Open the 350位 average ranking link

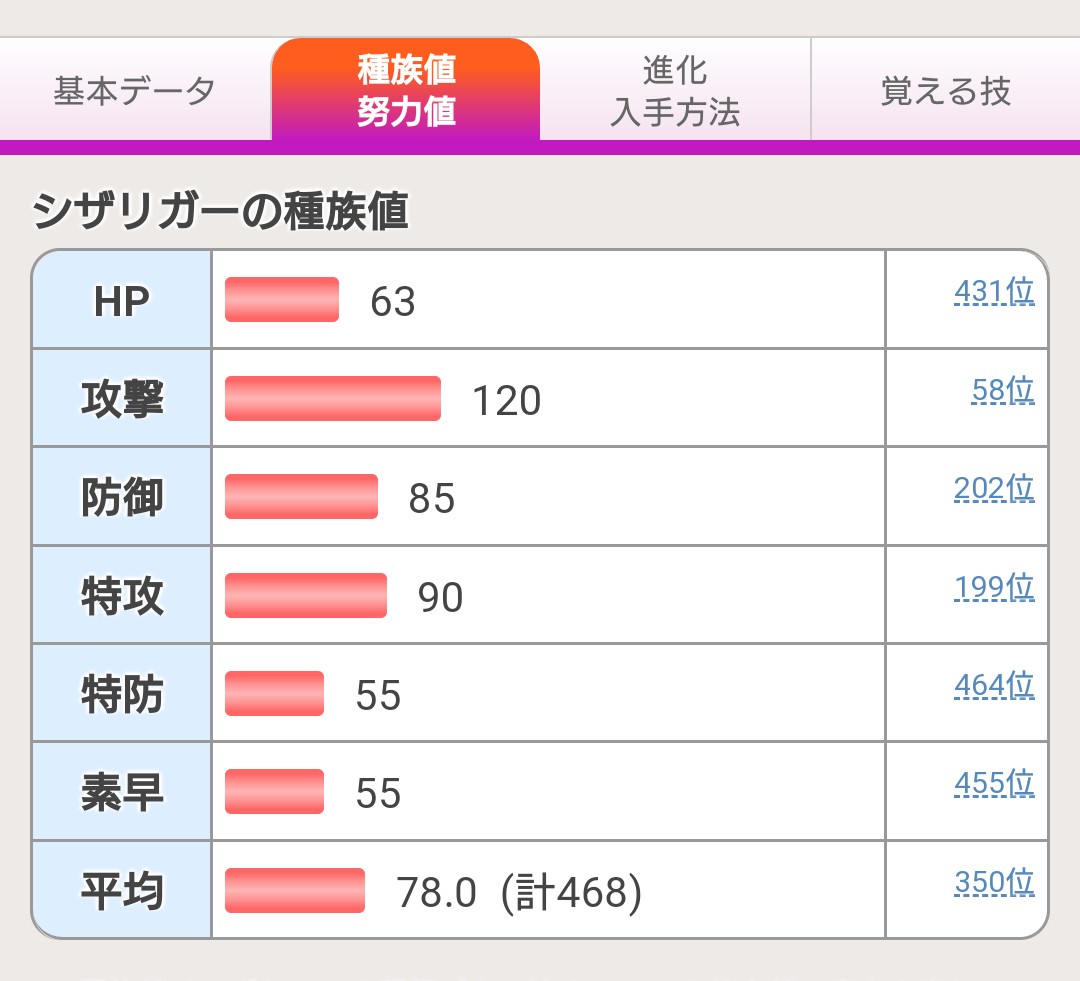994,882
